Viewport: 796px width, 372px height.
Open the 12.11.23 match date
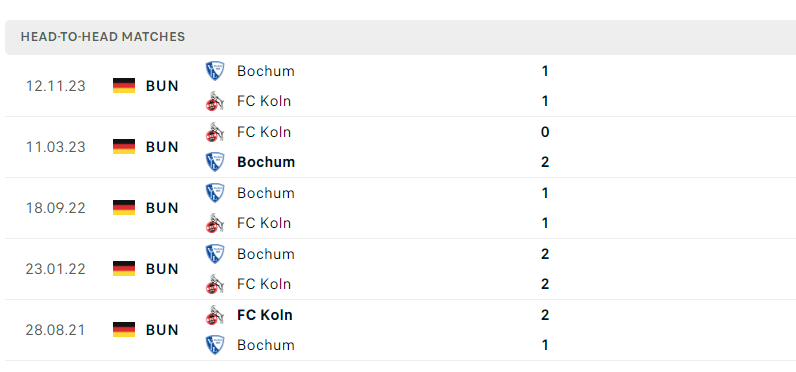(55, 86)
